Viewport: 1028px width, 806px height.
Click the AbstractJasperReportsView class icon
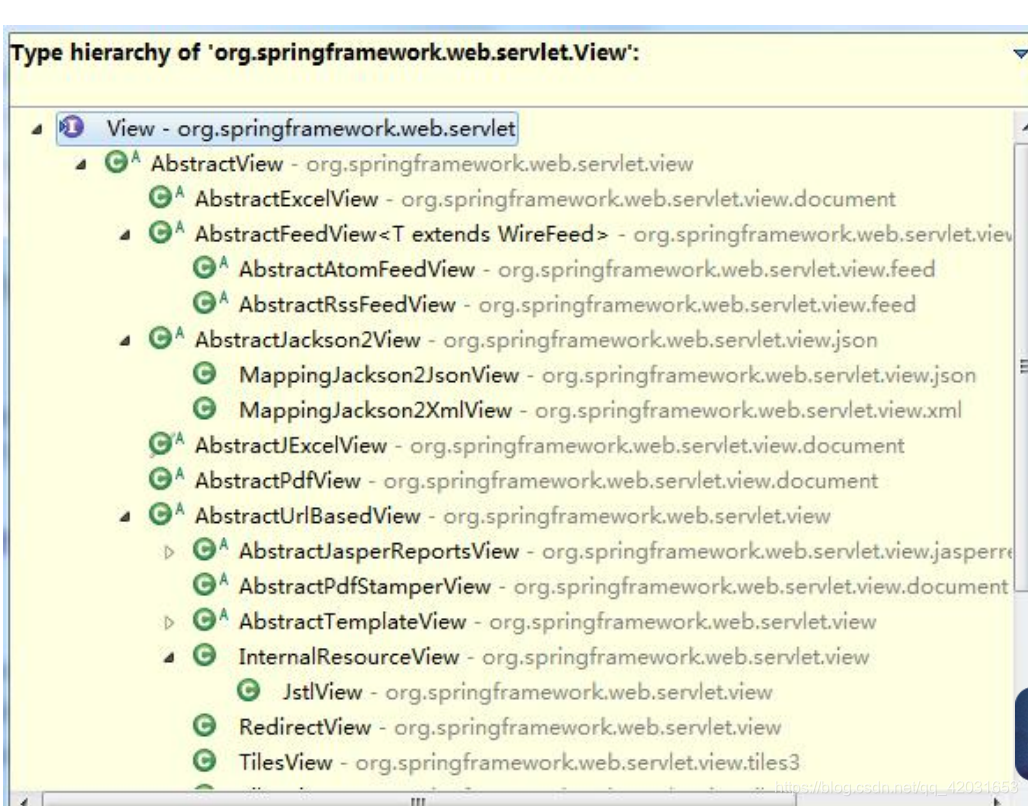point(204,549)
